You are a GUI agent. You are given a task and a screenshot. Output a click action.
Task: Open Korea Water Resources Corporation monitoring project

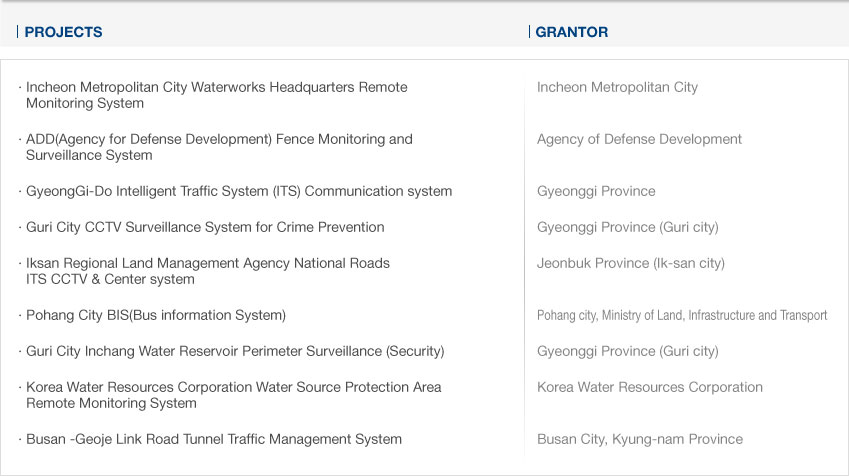click(233, 395)
